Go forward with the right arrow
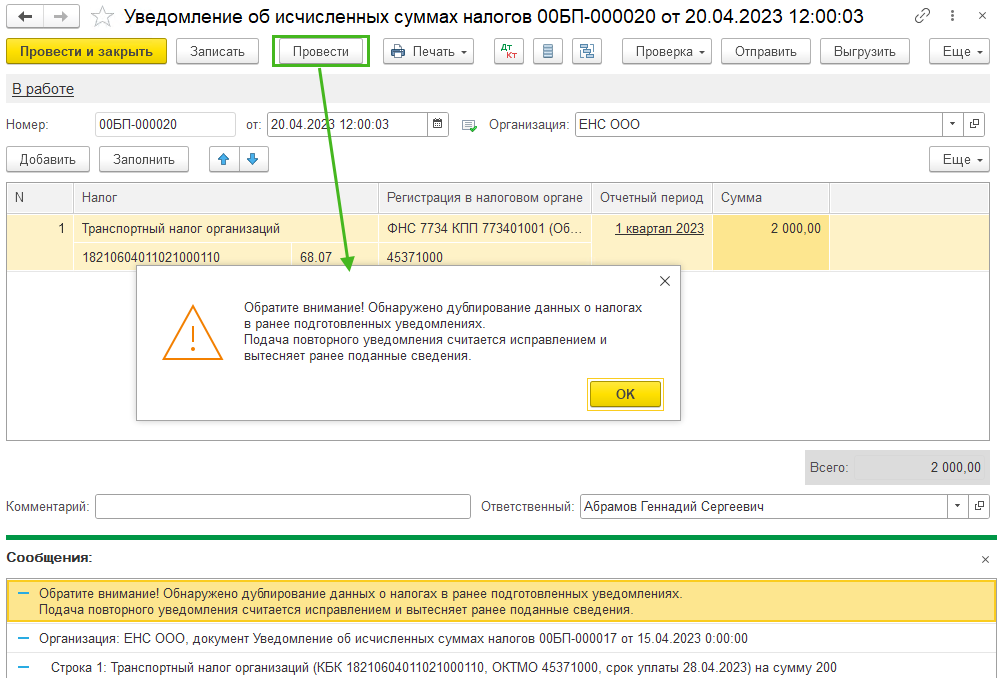The height and width of the screenshot is (678, 1006). point(61,16)
